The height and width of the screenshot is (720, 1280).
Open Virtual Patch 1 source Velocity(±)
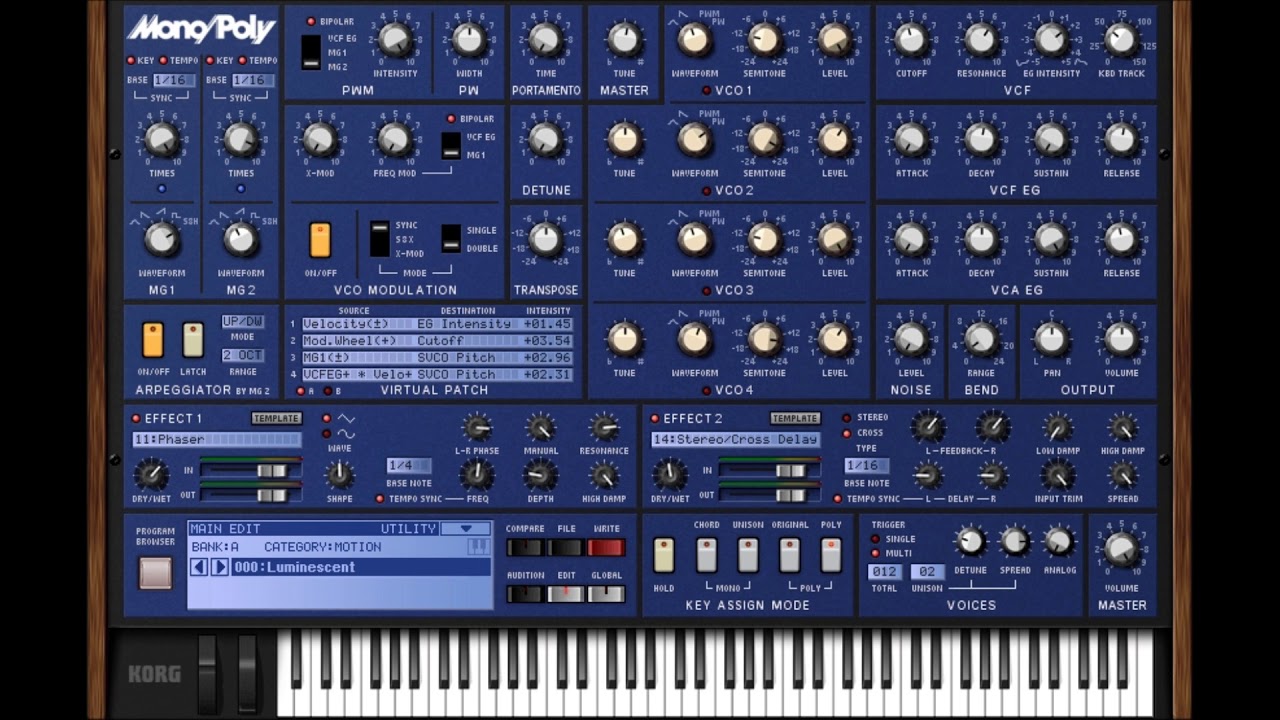(x=355, y=324)
